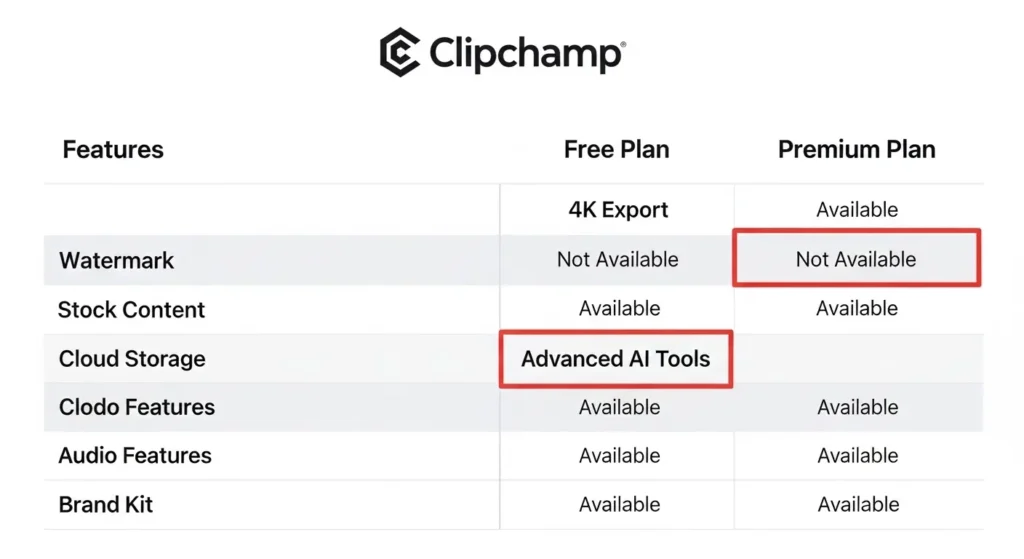Click the red-outlined Not Available cell
This screenshot has width=1024, height=559.
(856, 259)
